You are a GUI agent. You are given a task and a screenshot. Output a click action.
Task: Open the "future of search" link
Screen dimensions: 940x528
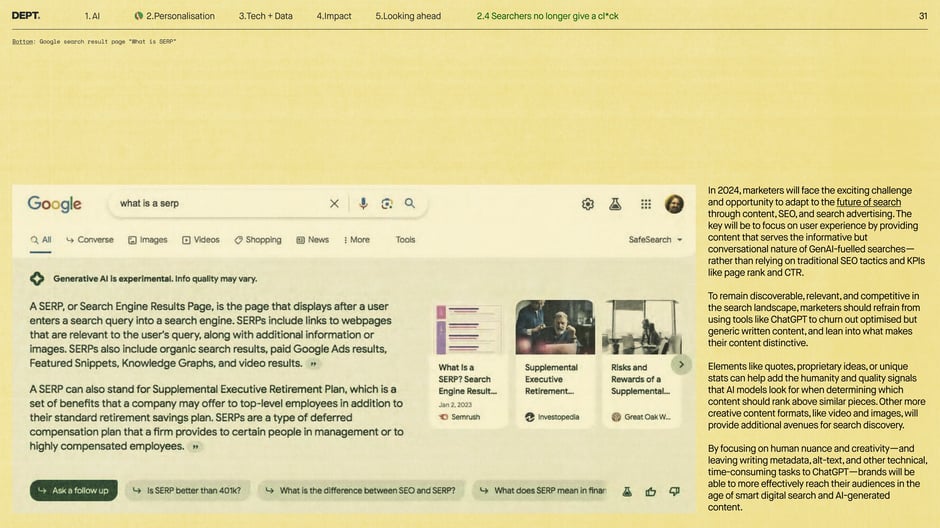(x=868, y=203)
